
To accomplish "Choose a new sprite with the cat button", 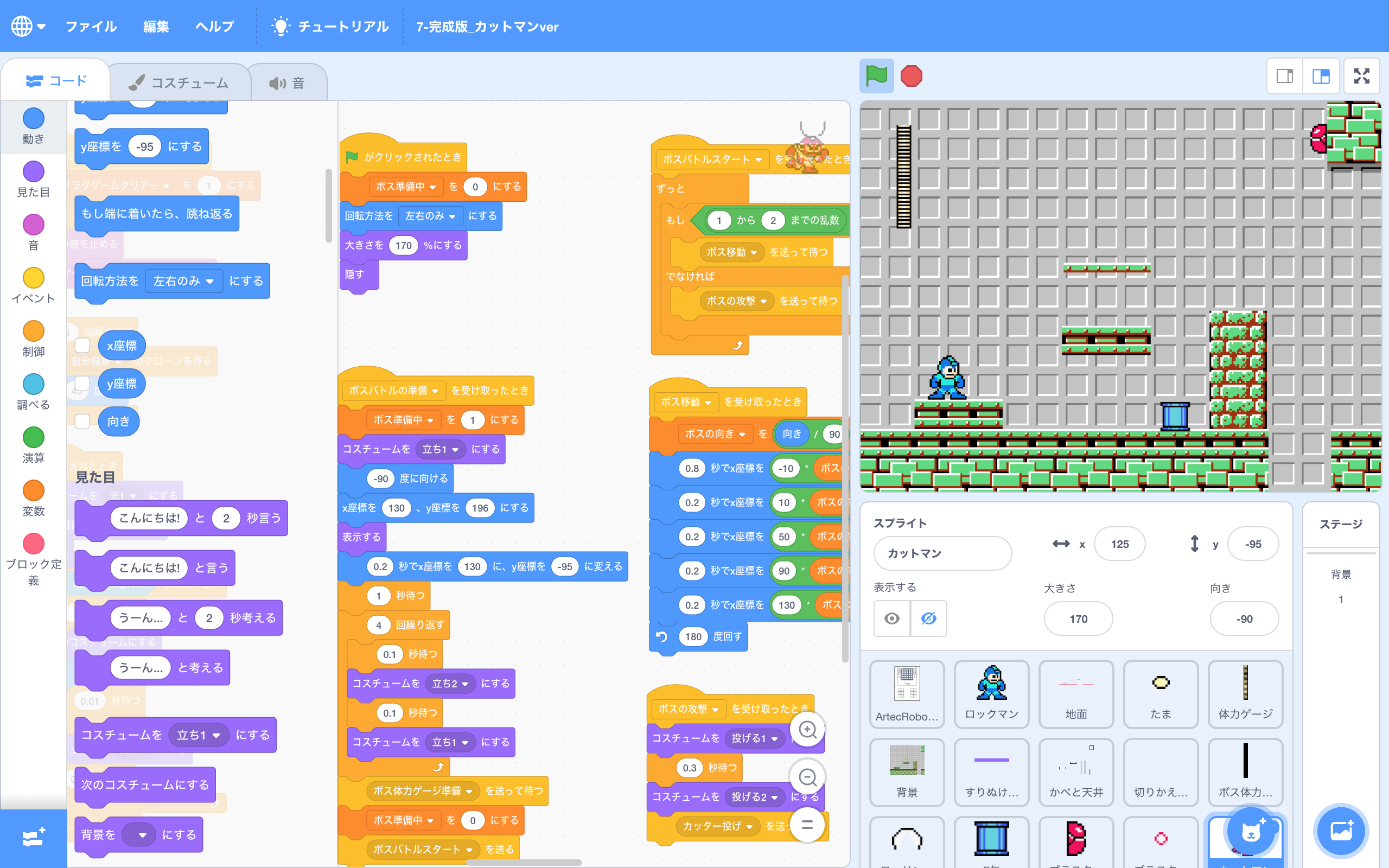I will point(1250,831).
